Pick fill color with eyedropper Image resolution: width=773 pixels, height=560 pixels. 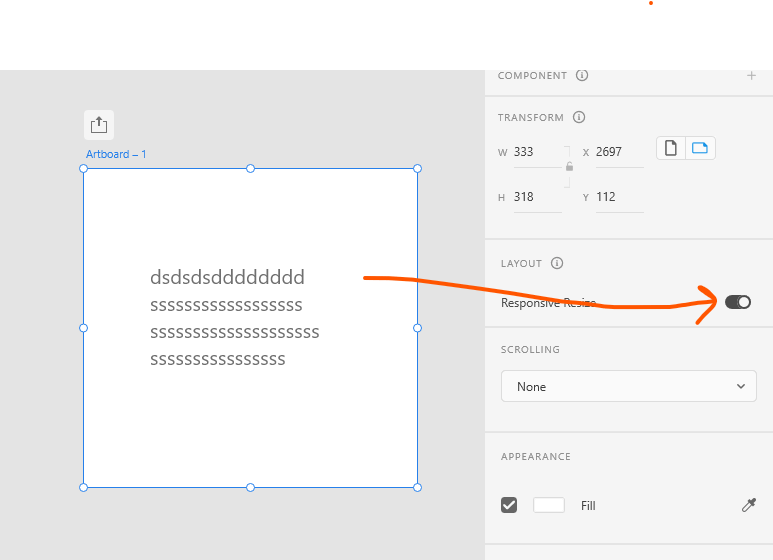pos(748,505)
